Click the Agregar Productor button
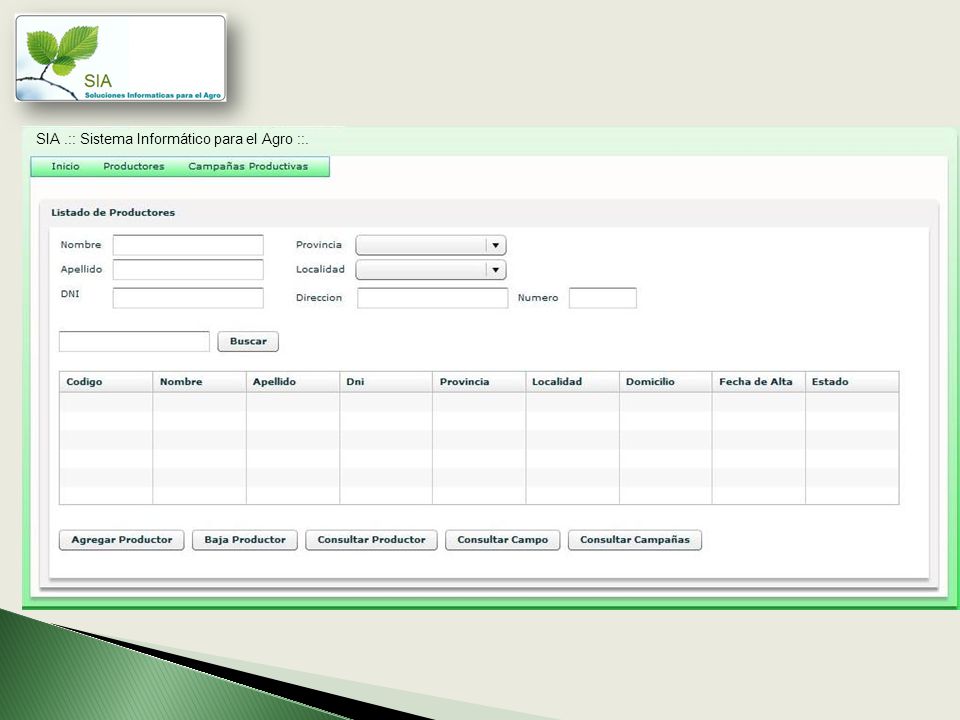This screenshot has height=720, width=960. (122, 540)
